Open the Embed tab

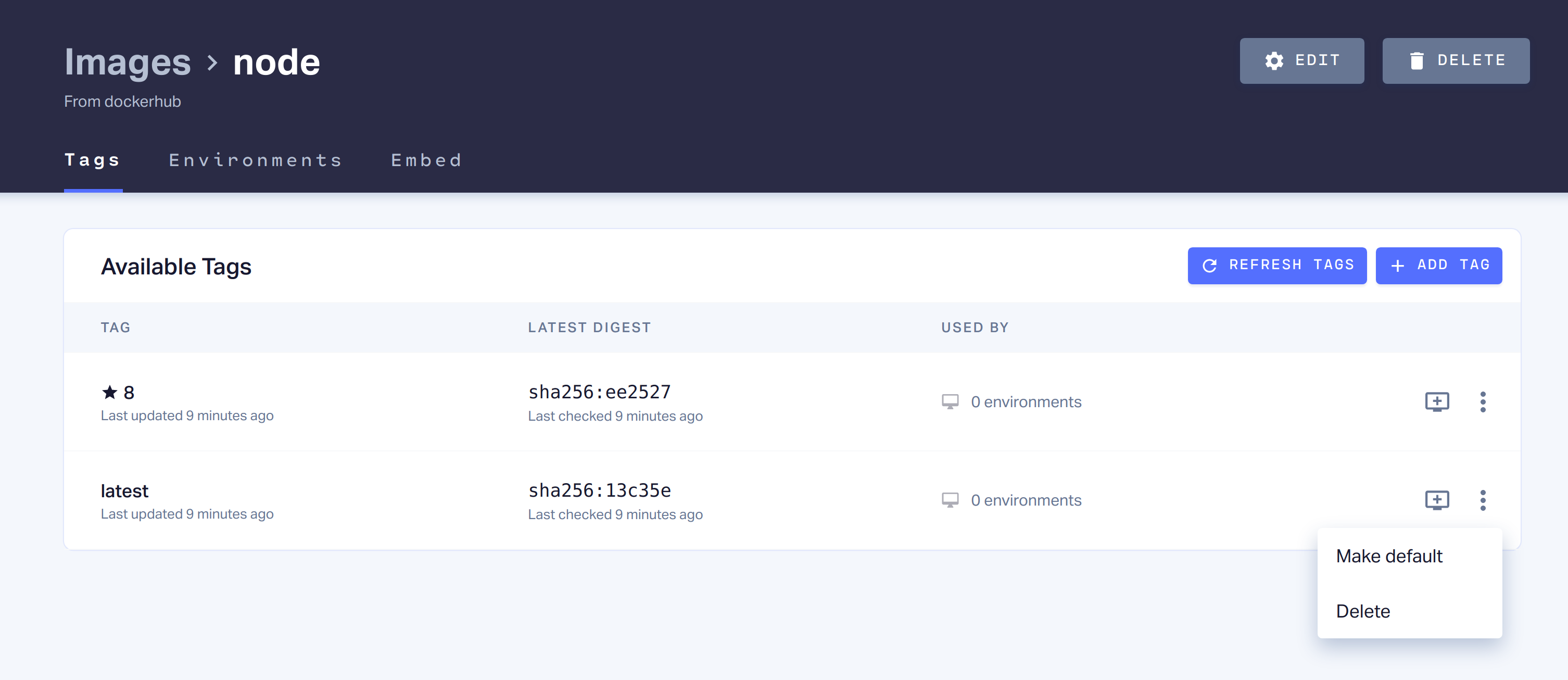coord(426,160)
